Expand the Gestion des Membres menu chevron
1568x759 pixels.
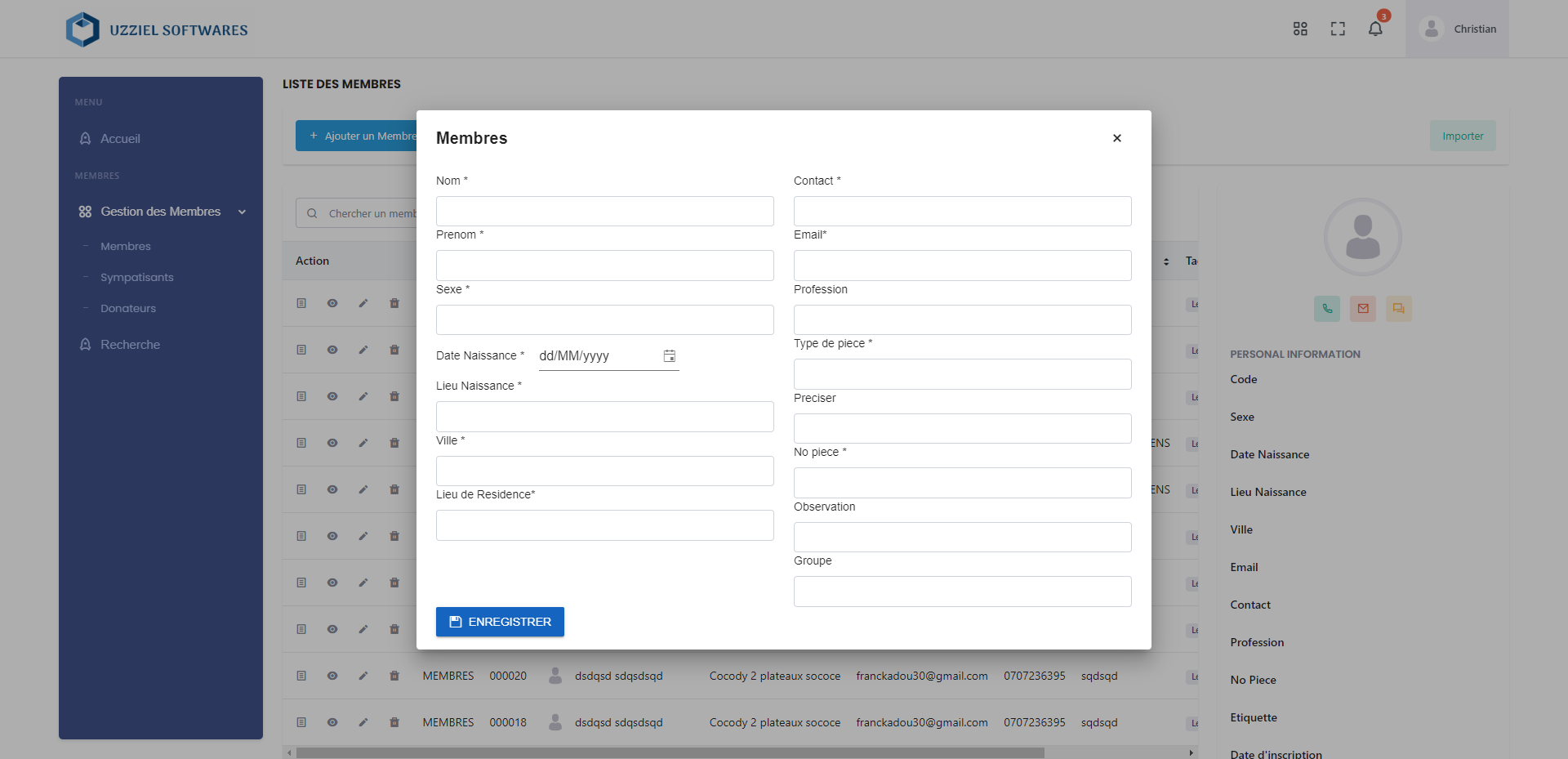coord(242,212)
